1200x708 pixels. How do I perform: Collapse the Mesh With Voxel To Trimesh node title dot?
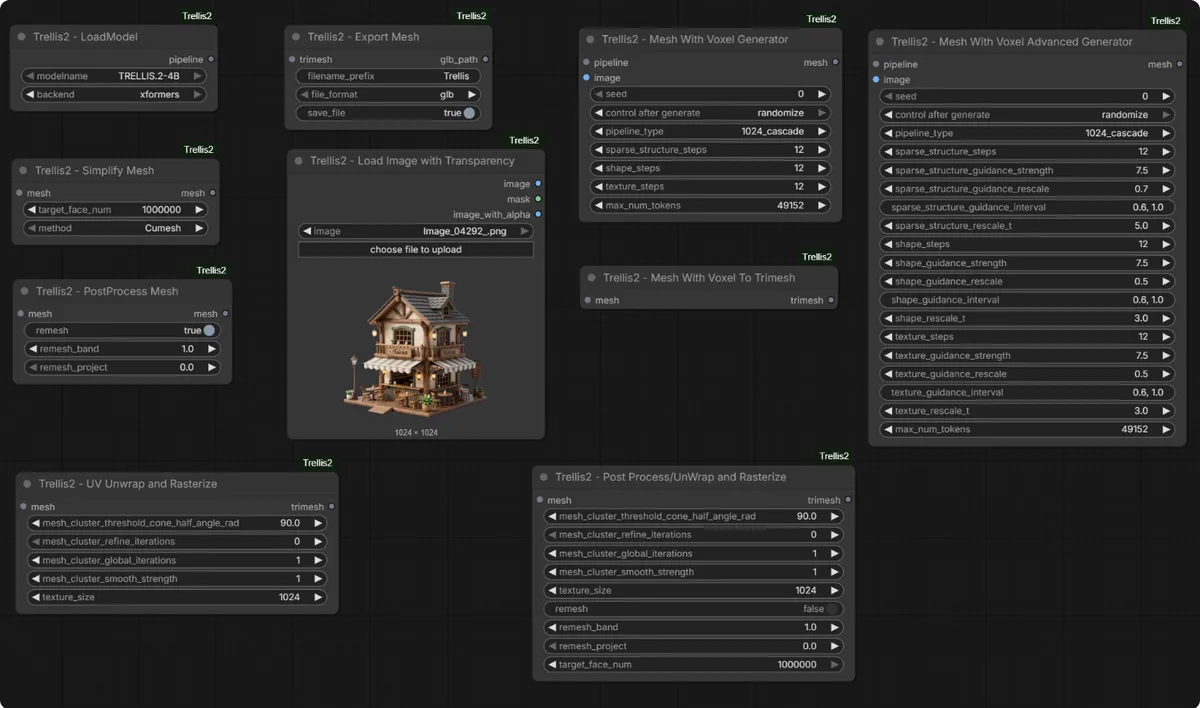(592, 278)
